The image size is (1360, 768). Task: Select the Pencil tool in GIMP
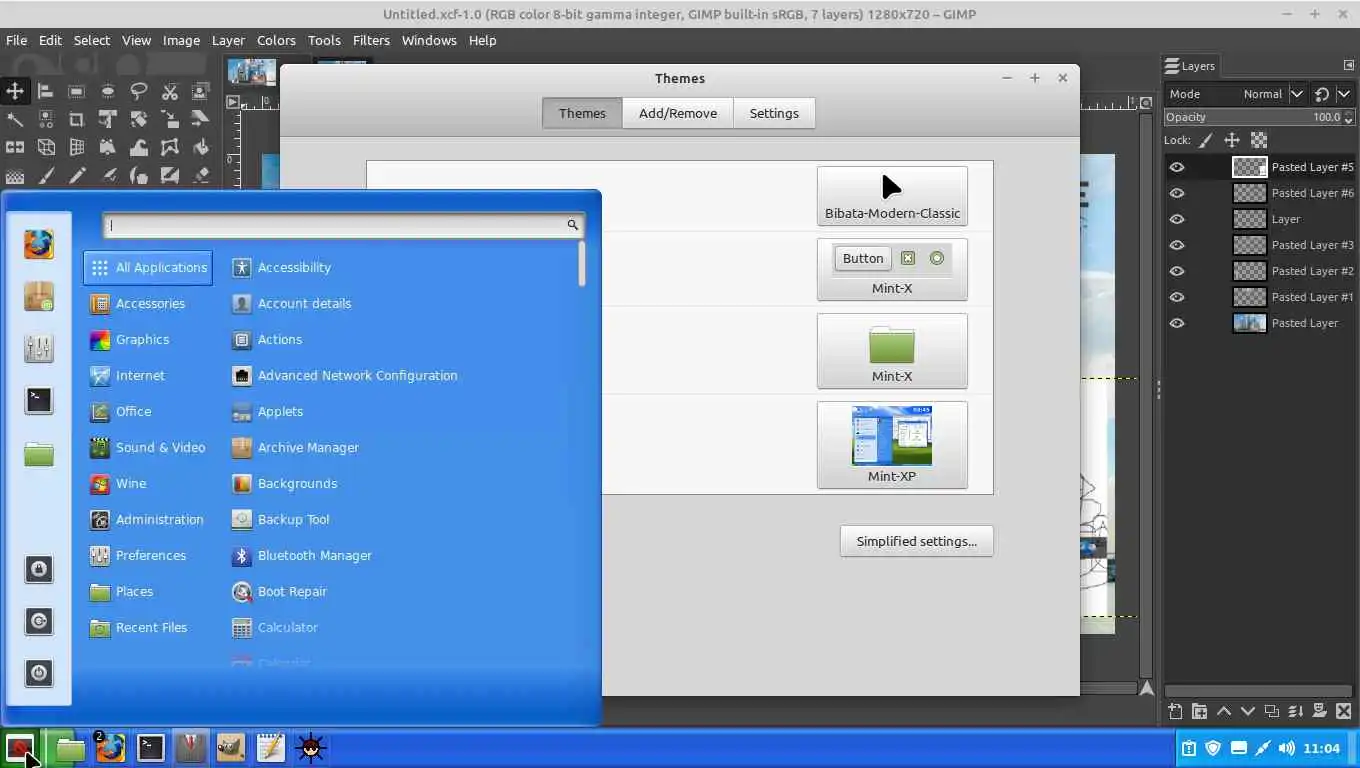click(x=76, y=175)
